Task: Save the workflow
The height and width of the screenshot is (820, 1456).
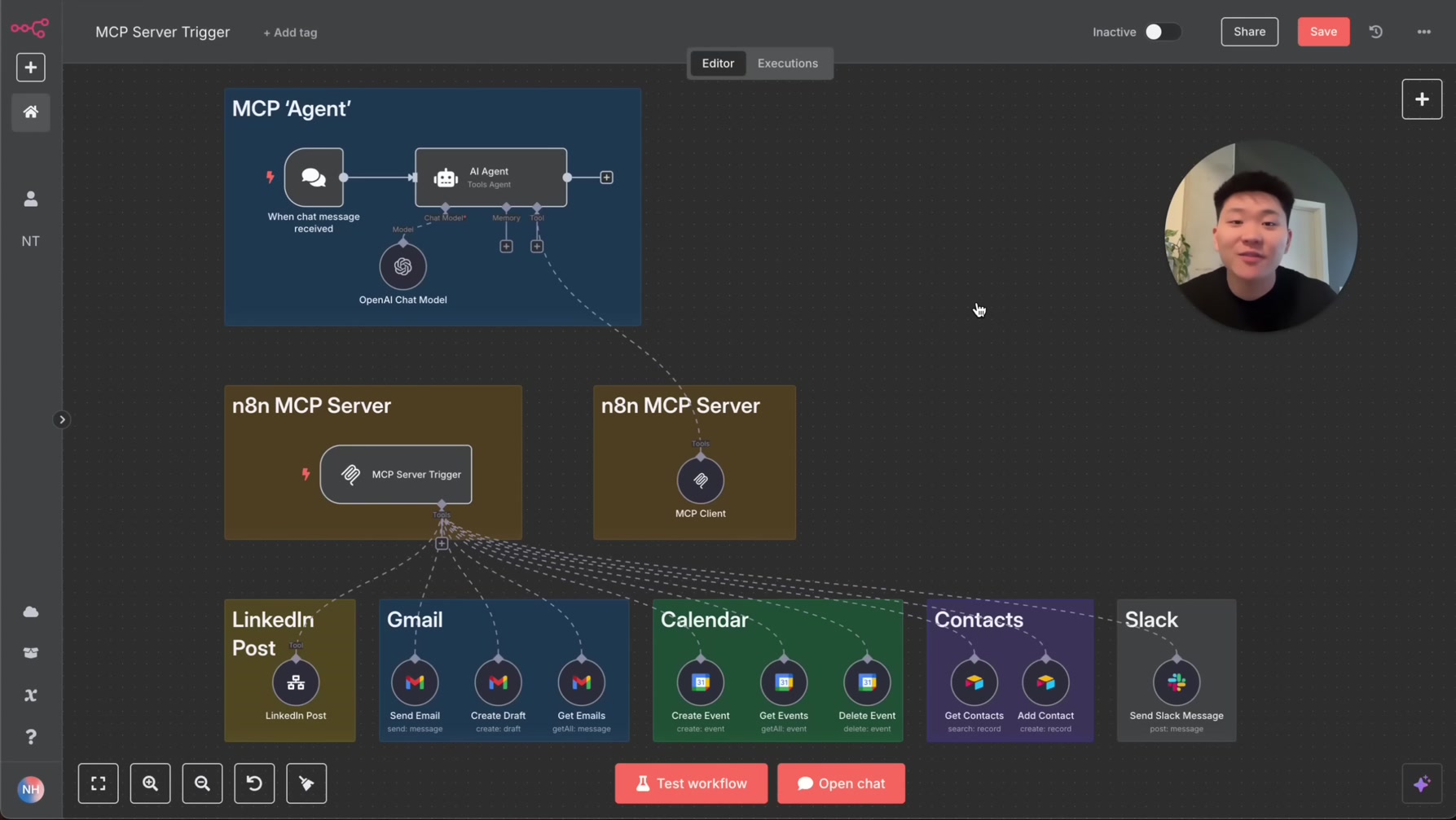Action: [x=1323, y=32]
